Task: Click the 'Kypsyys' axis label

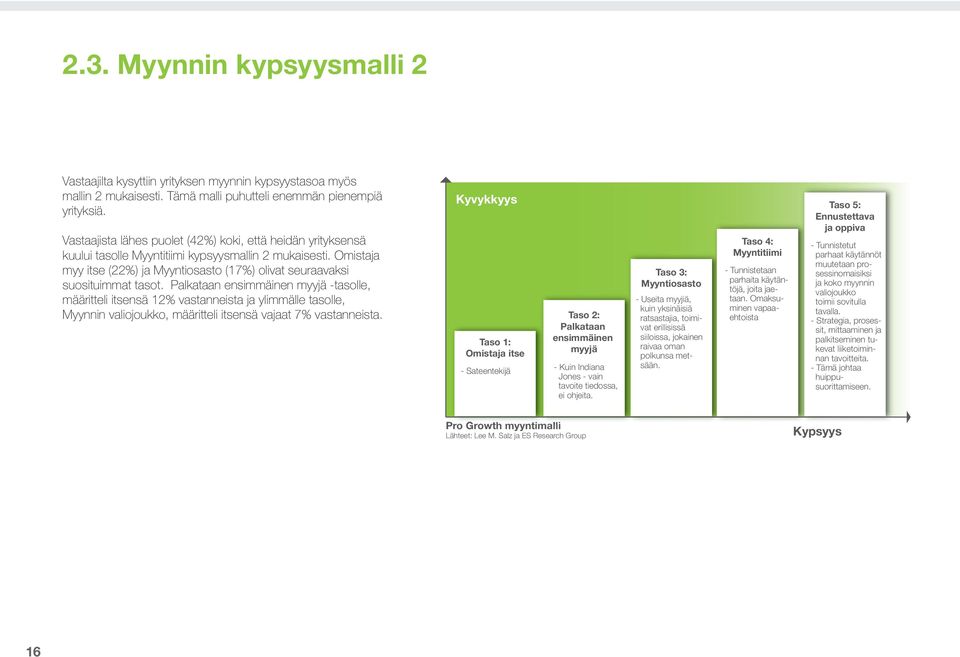Action: pyautogui.click(x=817, y=432)
